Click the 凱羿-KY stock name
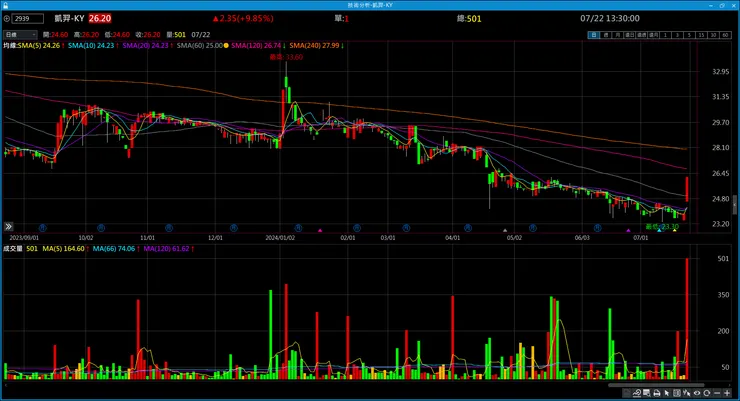This screenshot has width=740, height=401. [69, 19]
